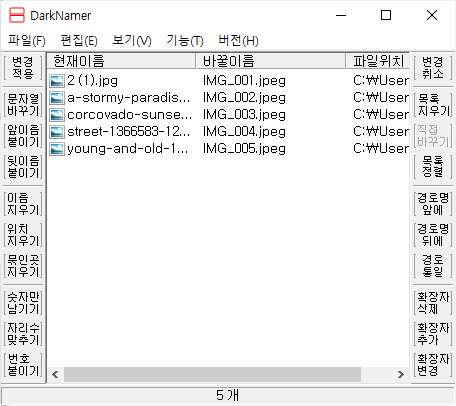Close the DarkNamer window
This screenshot has height=406, width=456.
coord(432,15)
